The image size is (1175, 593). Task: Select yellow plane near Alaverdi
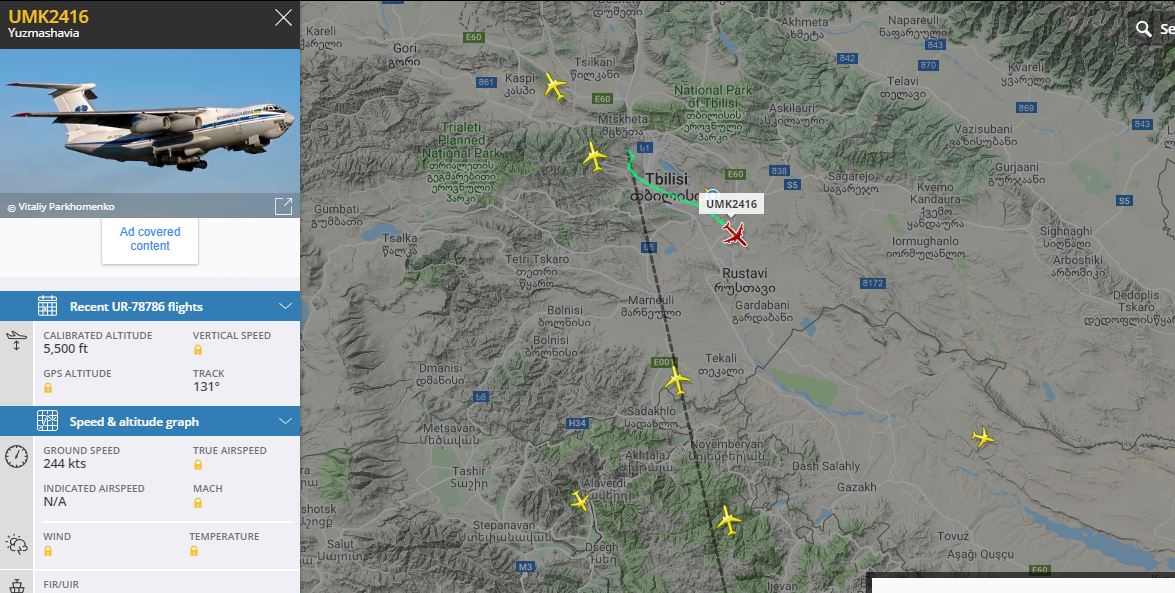click(x=579, y=500)
